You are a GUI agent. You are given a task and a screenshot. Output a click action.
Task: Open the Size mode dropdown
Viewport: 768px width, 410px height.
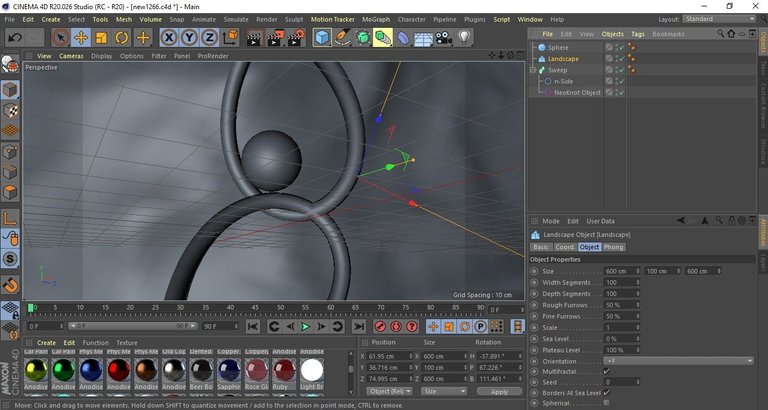[443, 391]
